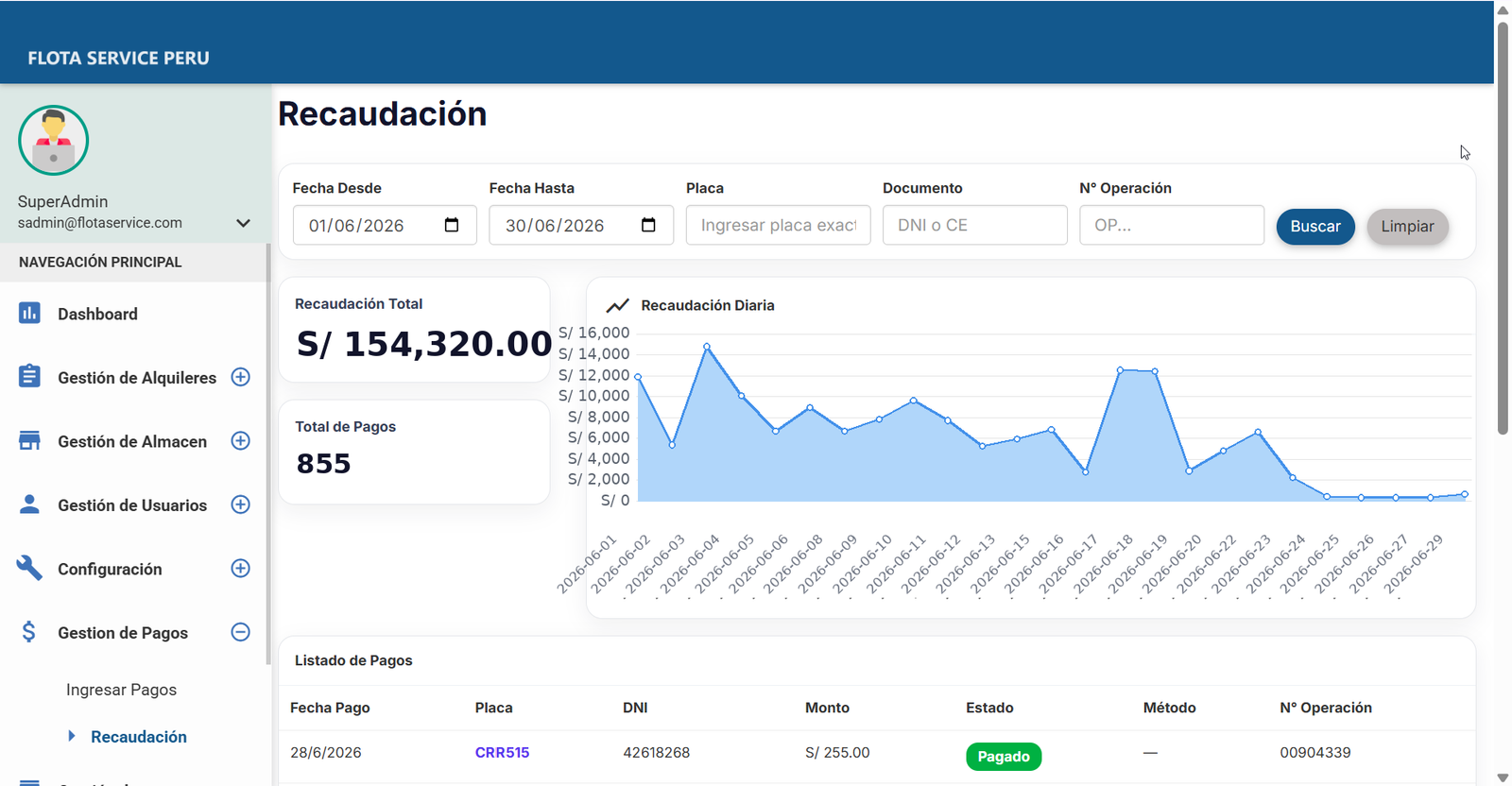The width and height of the screenshot is (1512, 786).
Task: Click the Fecha Desde date field
Action: [385, 225]
